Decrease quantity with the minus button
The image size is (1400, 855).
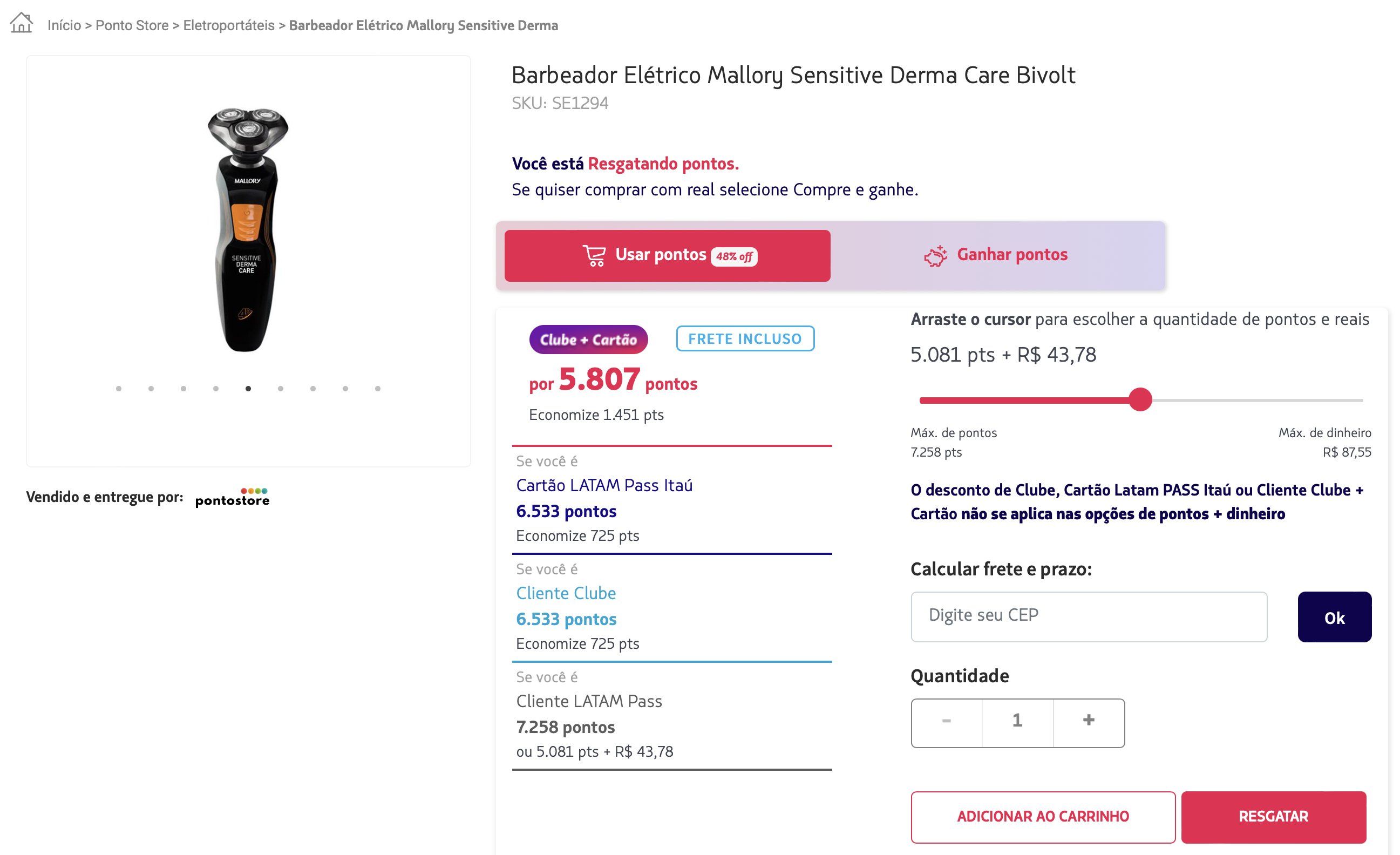pos(947,721)
